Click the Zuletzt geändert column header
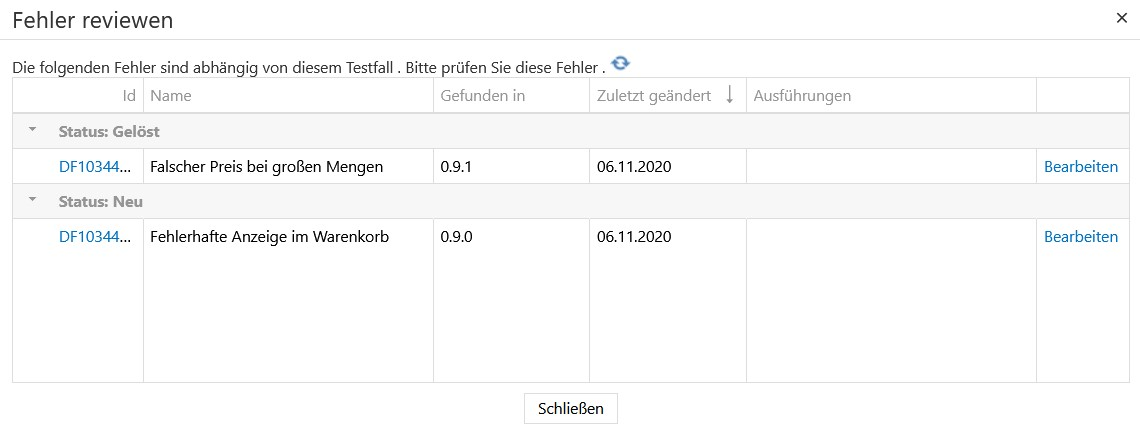 pyautogui.click(x=653, y=96)
